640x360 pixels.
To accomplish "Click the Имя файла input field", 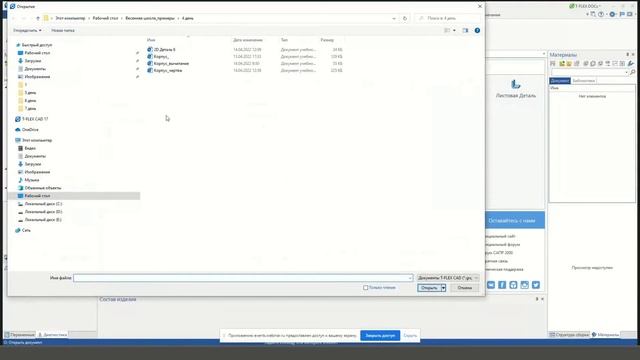I will pos(243,278).
